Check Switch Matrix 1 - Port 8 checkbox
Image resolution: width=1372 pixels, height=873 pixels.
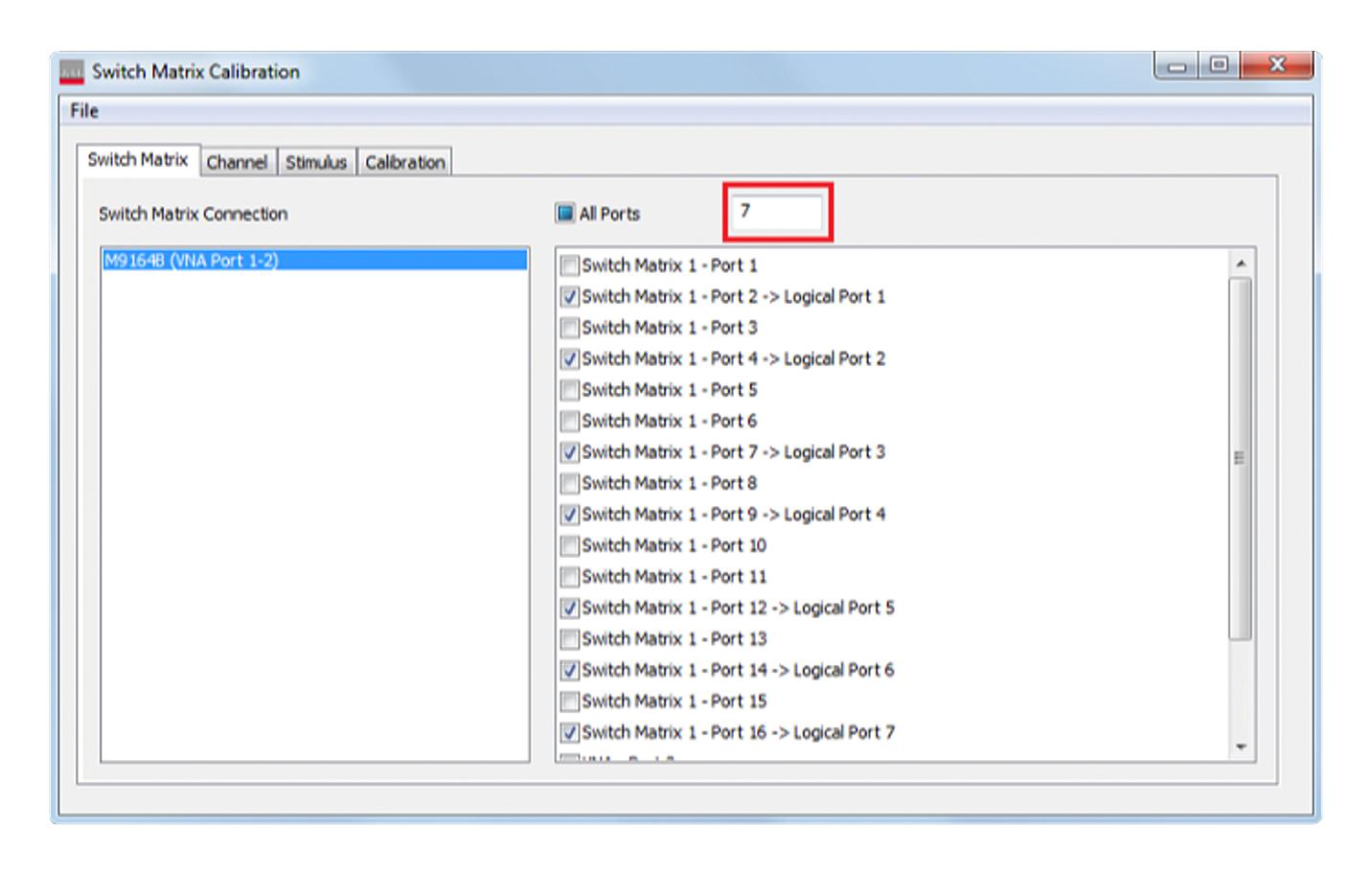(570, 483)
